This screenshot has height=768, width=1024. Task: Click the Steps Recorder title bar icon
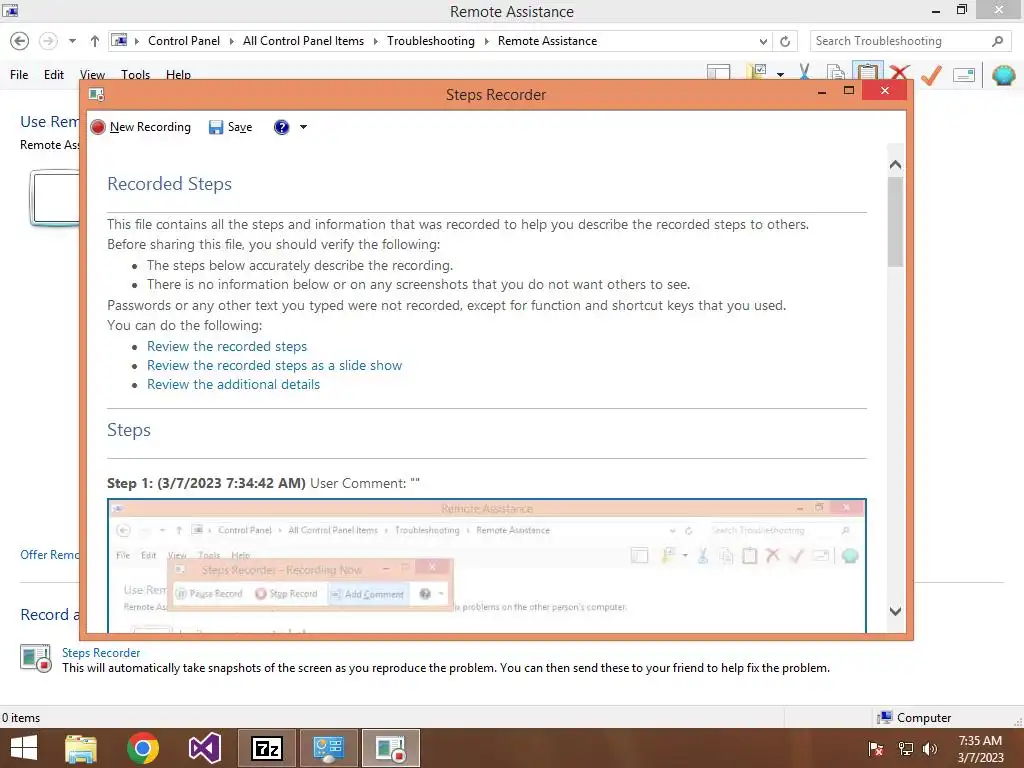[97, 95]
